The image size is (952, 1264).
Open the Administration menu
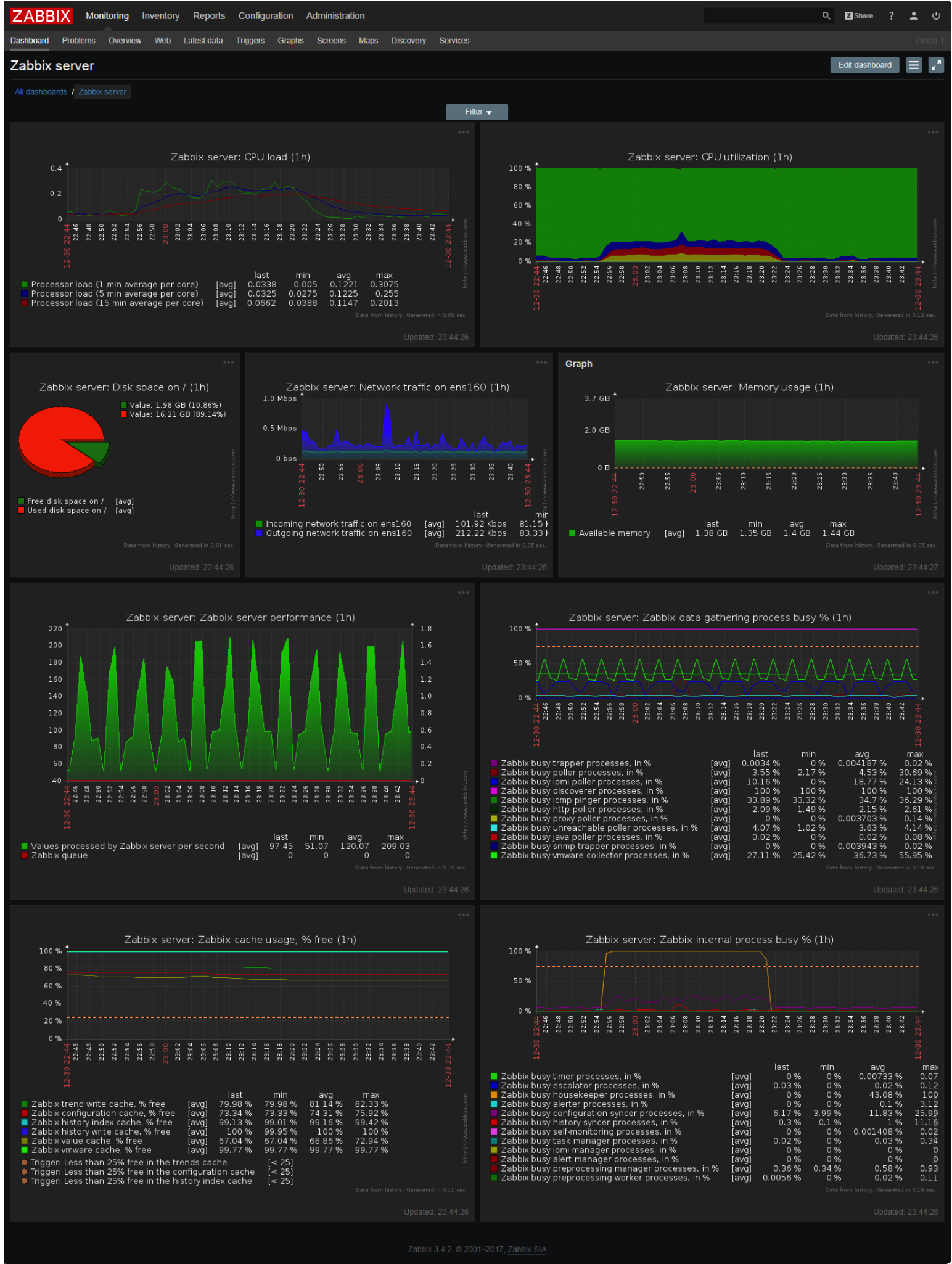click(x=335, y=16)
